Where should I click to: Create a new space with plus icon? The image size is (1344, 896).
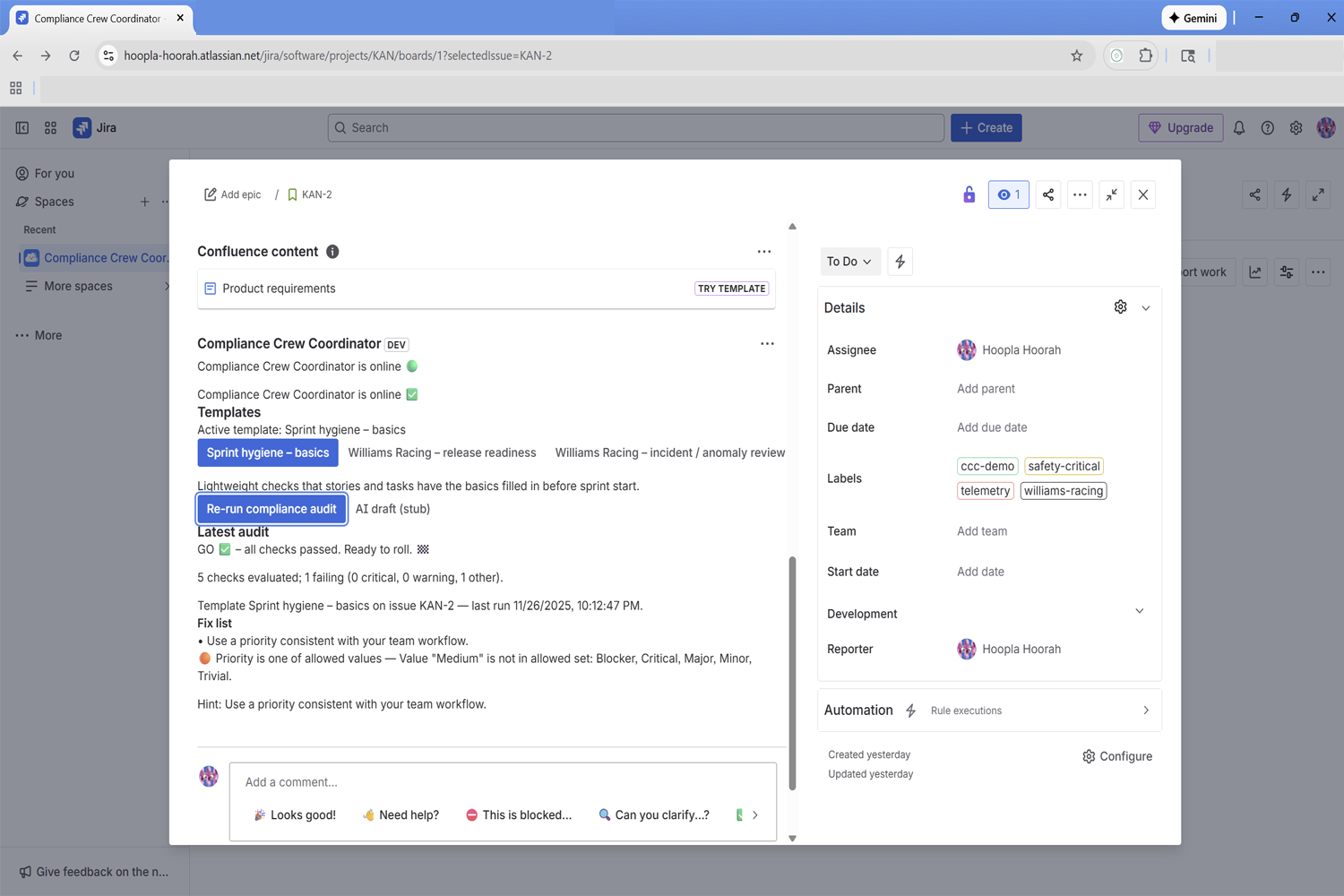145,202
